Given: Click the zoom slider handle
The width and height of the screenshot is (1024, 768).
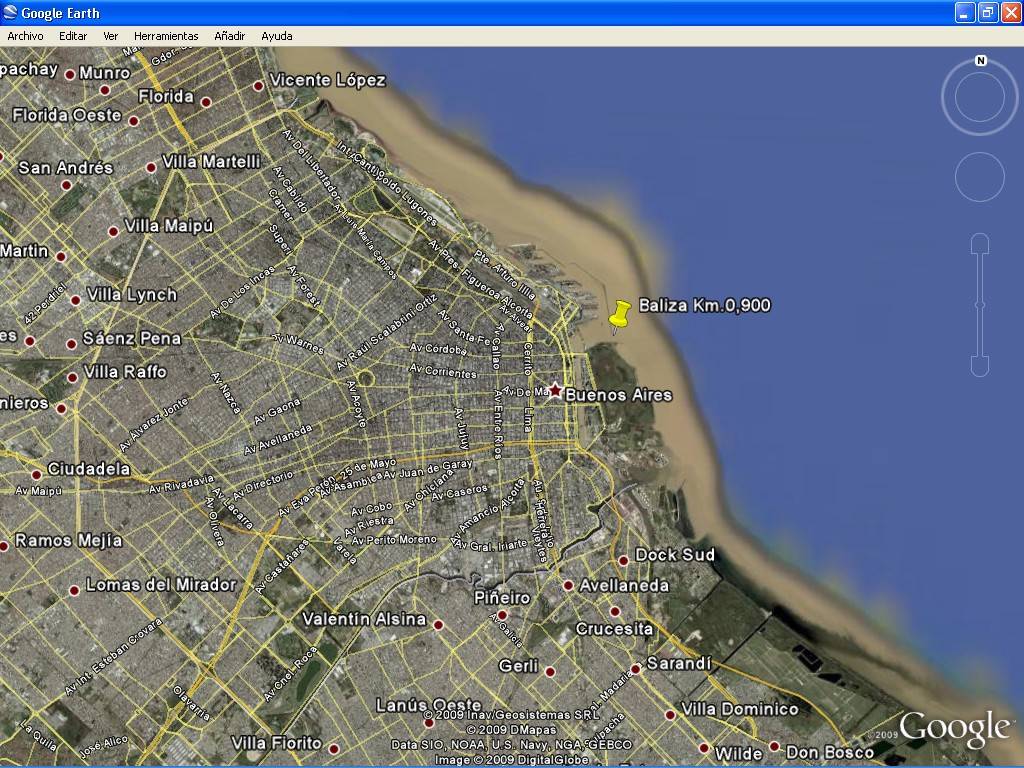Looking at the screenshot, I should [980, 304].
